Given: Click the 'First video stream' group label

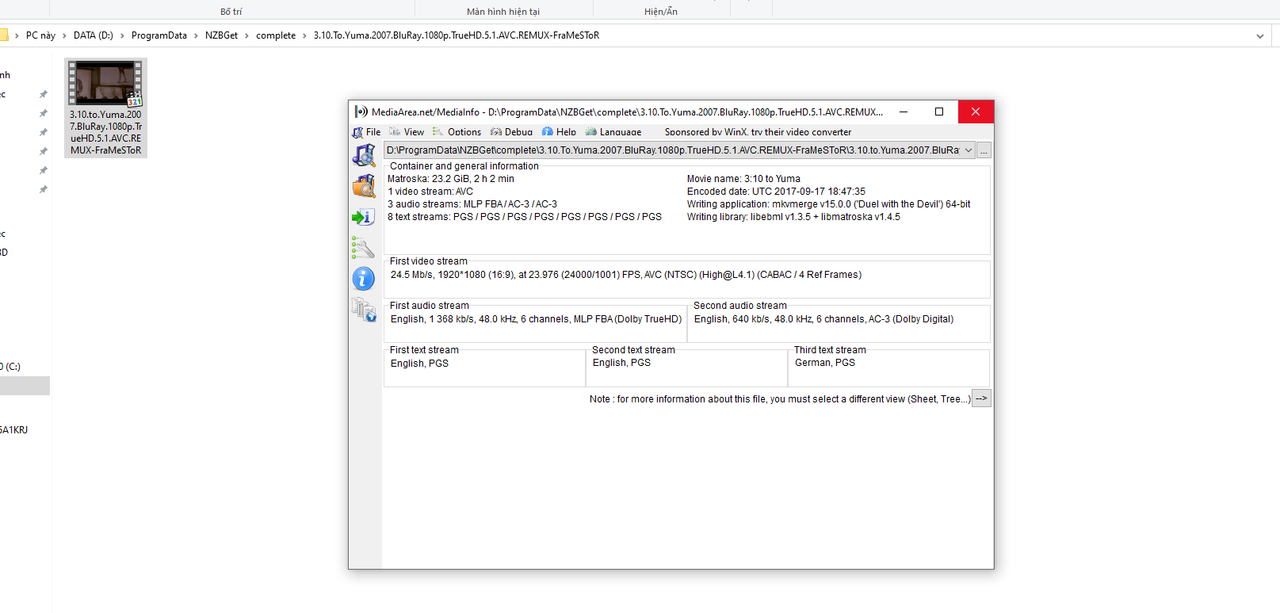Looking at the screenshot, I should pyautogui.click(x=428, y=261).
